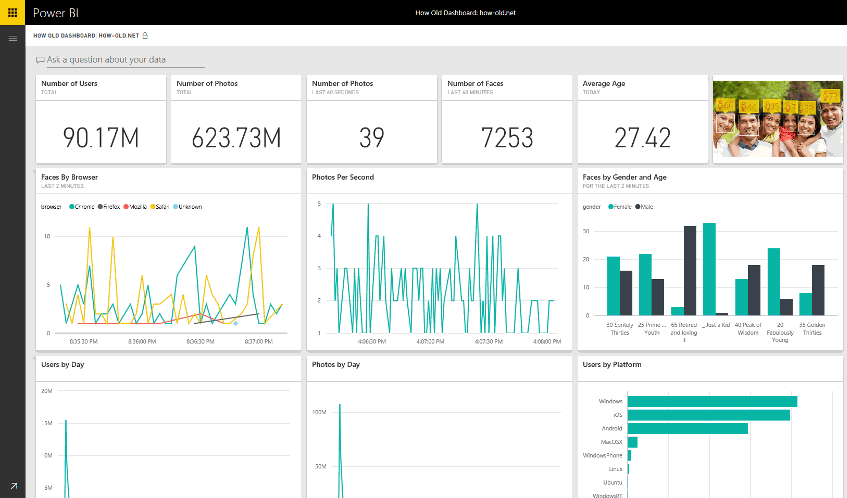The height and width of the screenshot is (498, 847).
Task: Click the Average Age 27.42 tile
Action: coord(641,118)
